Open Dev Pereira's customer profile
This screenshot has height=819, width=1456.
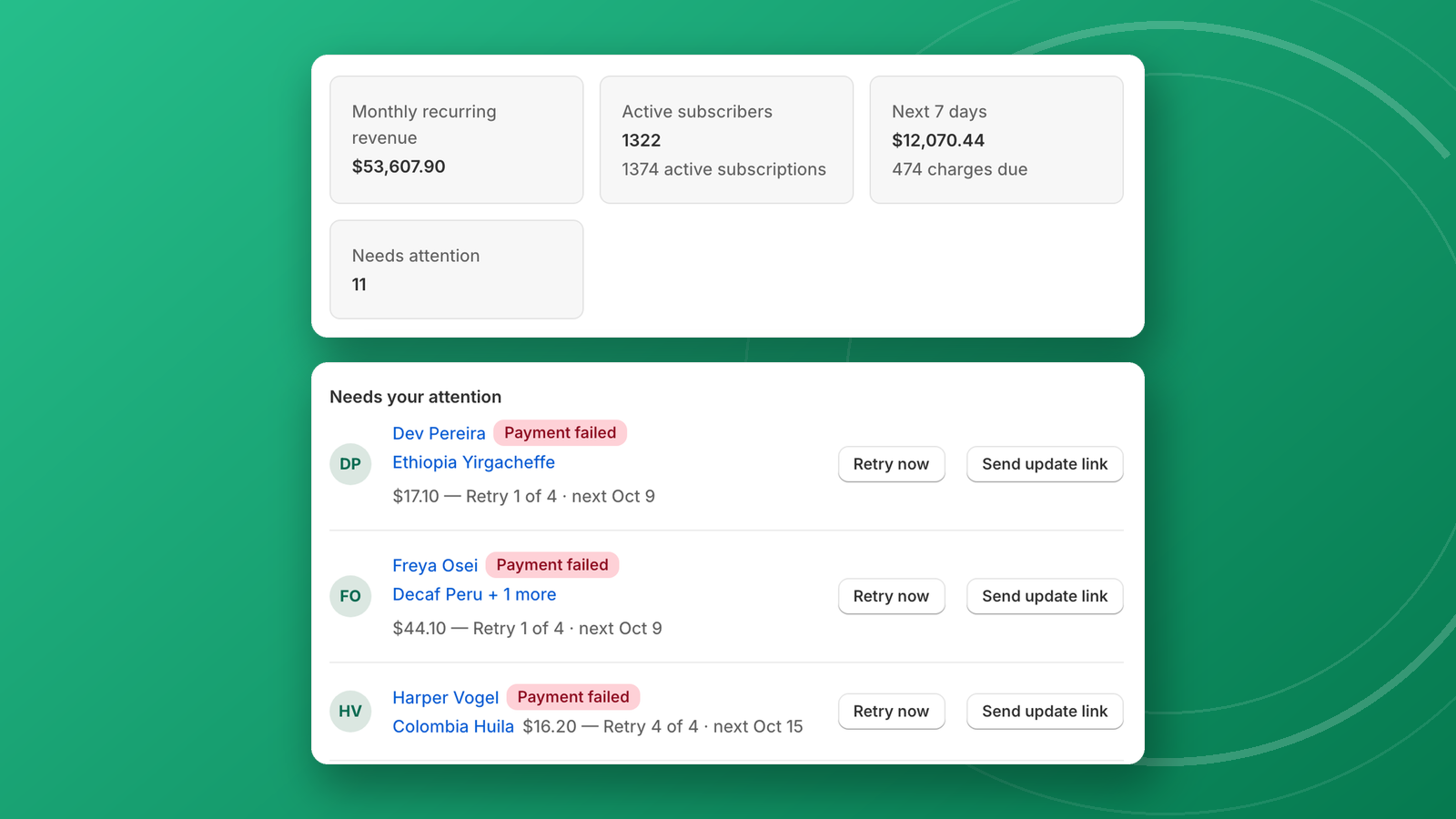[439, 433]
